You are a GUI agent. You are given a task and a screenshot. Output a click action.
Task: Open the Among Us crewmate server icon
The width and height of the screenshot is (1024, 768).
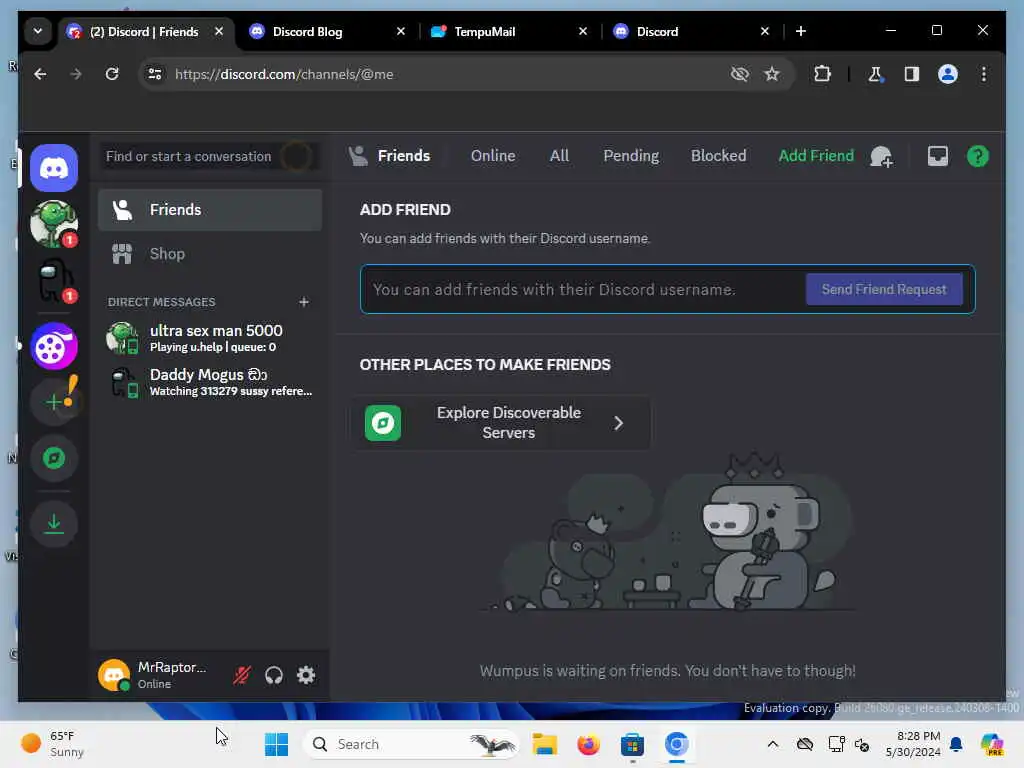[x=54, y=281]
